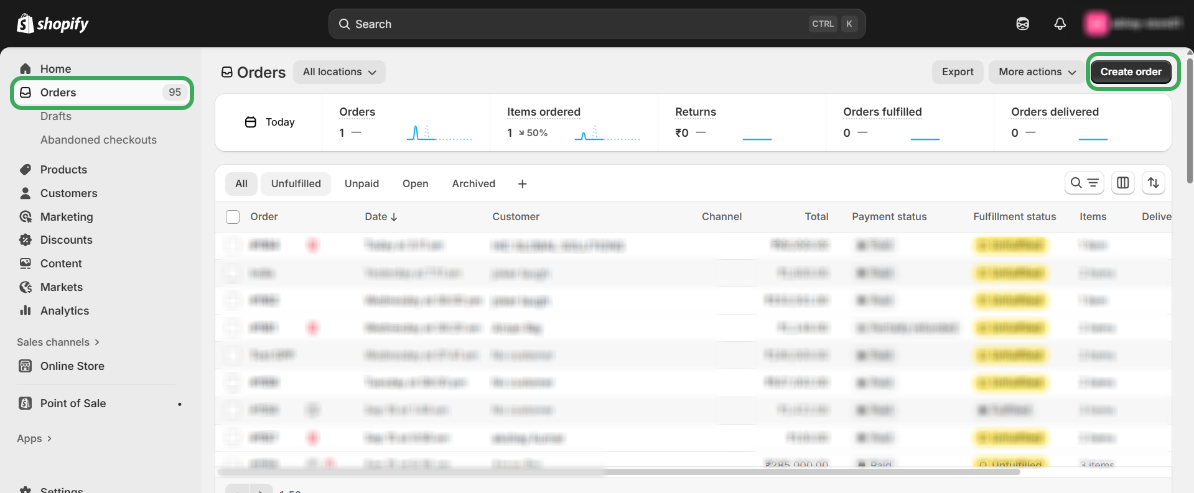
Task: Click the add new view plus icon
Action: coord(522,184)
